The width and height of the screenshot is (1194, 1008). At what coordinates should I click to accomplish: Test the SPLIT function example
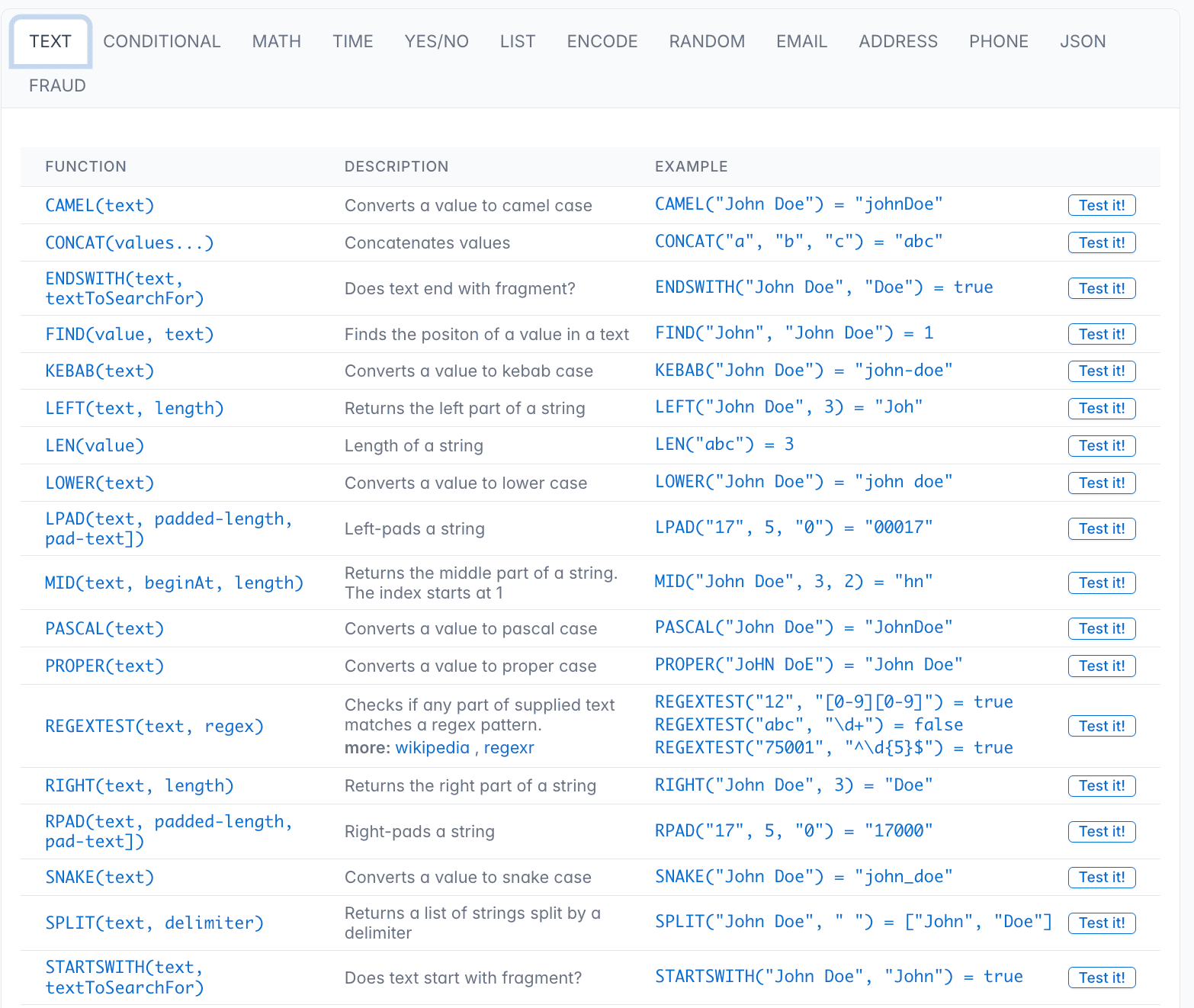(1102, 923)
